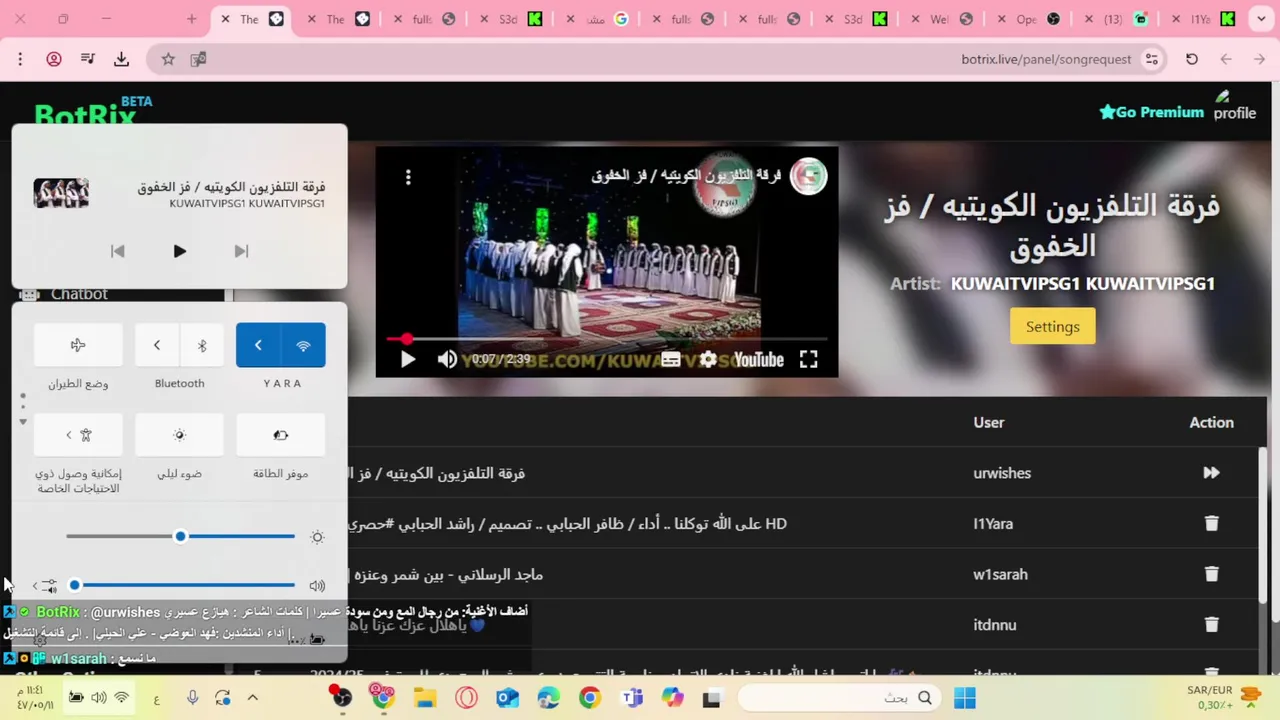The height and width of the screenshot is (720, 1280).
Task: Click the video progress bar scrubber
Action: [x=406, y=339]
